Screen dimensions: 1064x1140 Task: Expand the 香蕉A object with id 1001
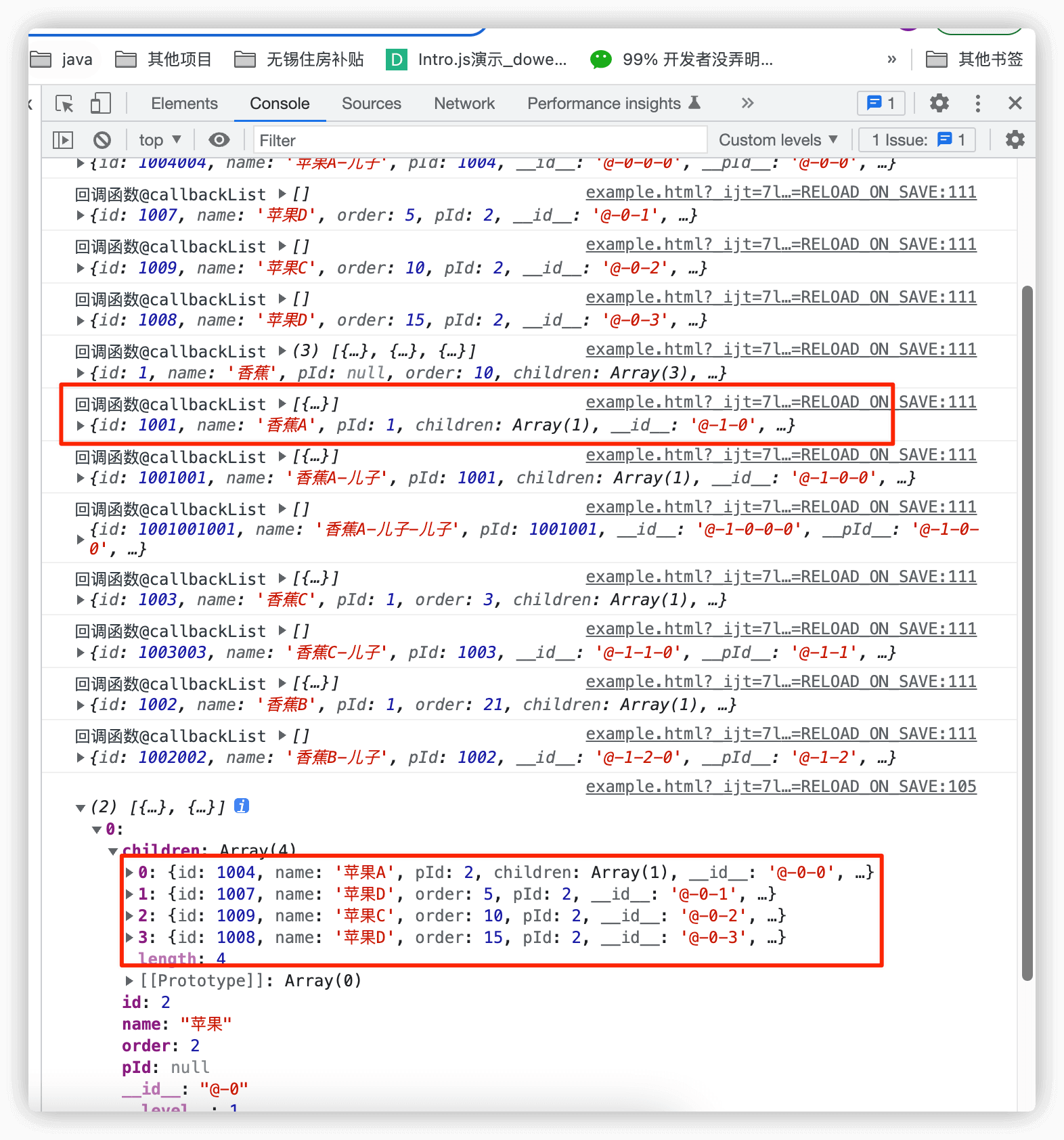81,426
